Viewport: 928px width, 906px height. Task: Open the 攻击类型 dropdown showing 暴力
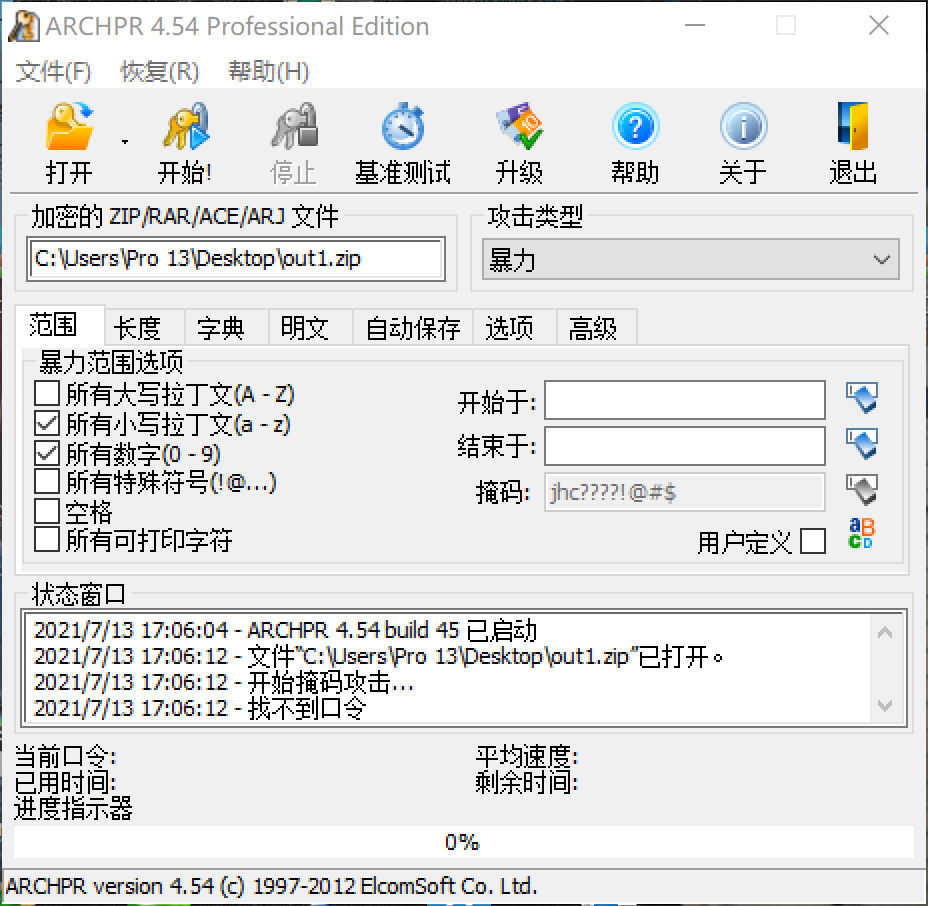[x=691, y=259]
